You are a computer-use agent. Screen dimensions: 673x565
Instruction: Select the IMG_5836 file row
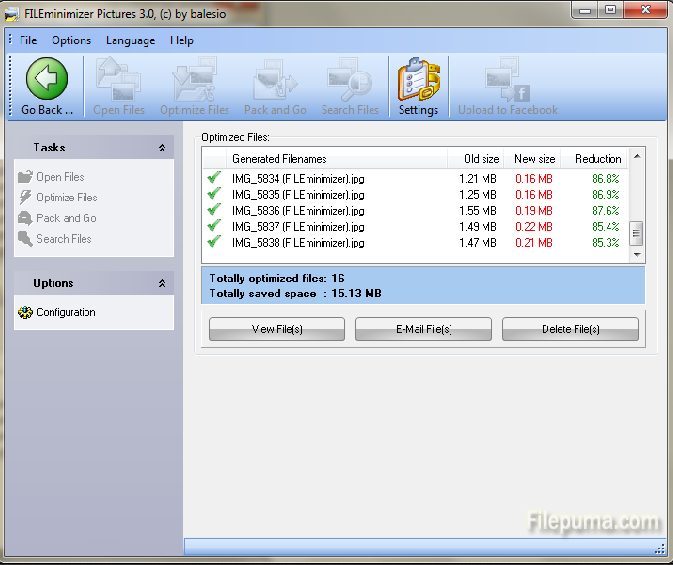tap(298, 211)
